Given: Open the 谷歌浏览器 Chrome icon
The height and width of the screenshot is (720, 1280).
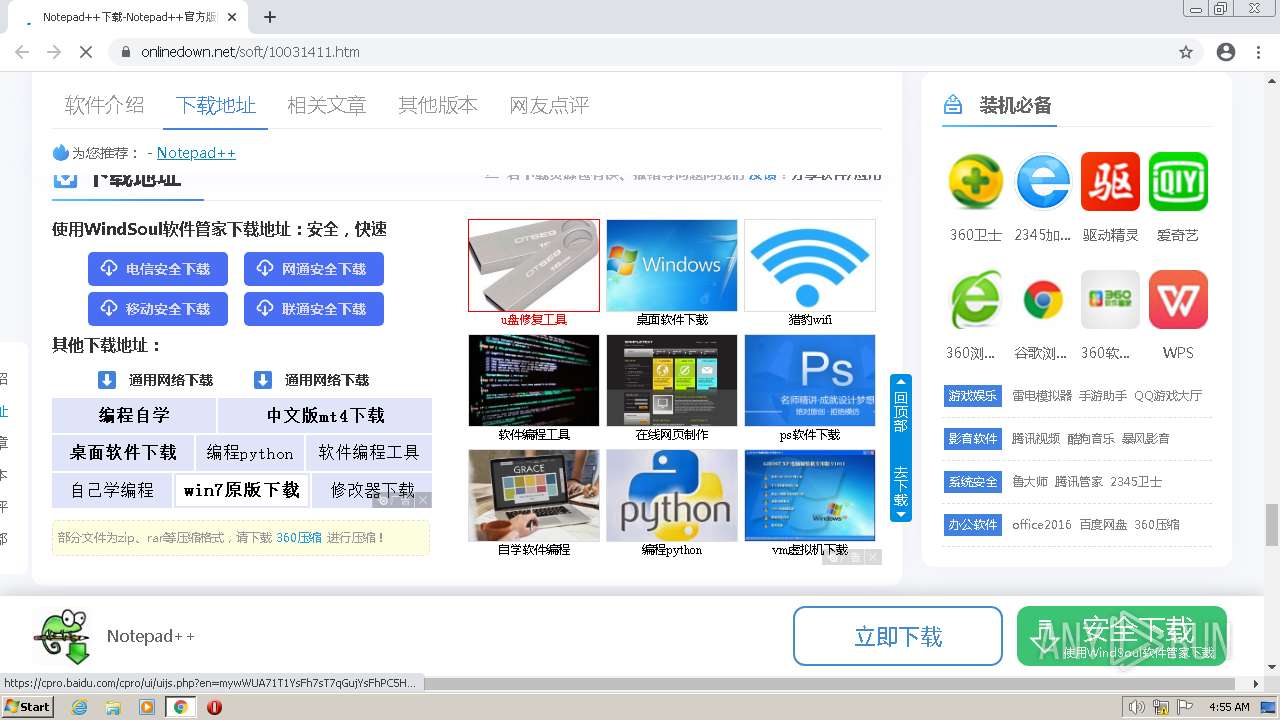Looking at the screenshot, I should click(1043, 299).
